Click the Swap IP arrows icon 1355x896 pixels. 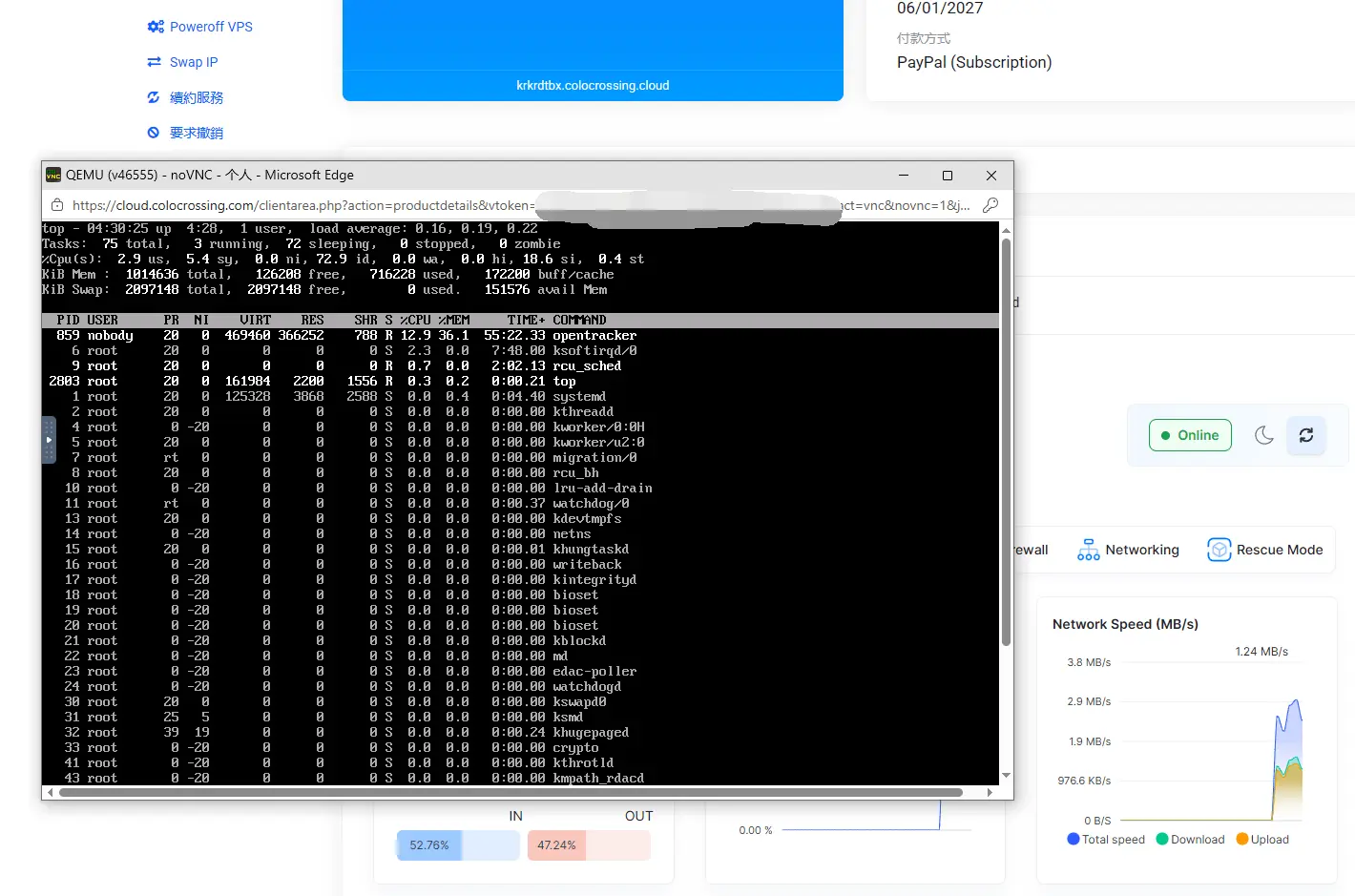pos(154,62)
